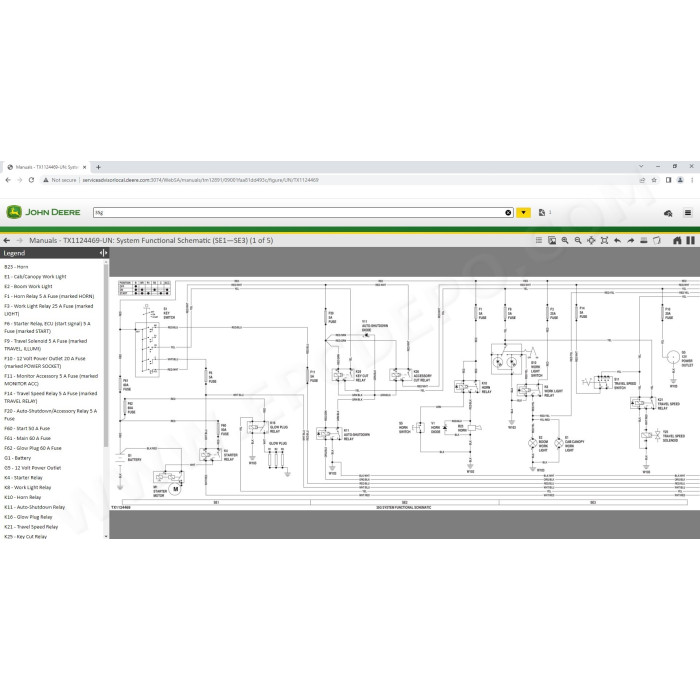Viewport: 700px width, 700px height.
Task: Click the undo arrow in the viewer toolbar
Action: [617, 240]
